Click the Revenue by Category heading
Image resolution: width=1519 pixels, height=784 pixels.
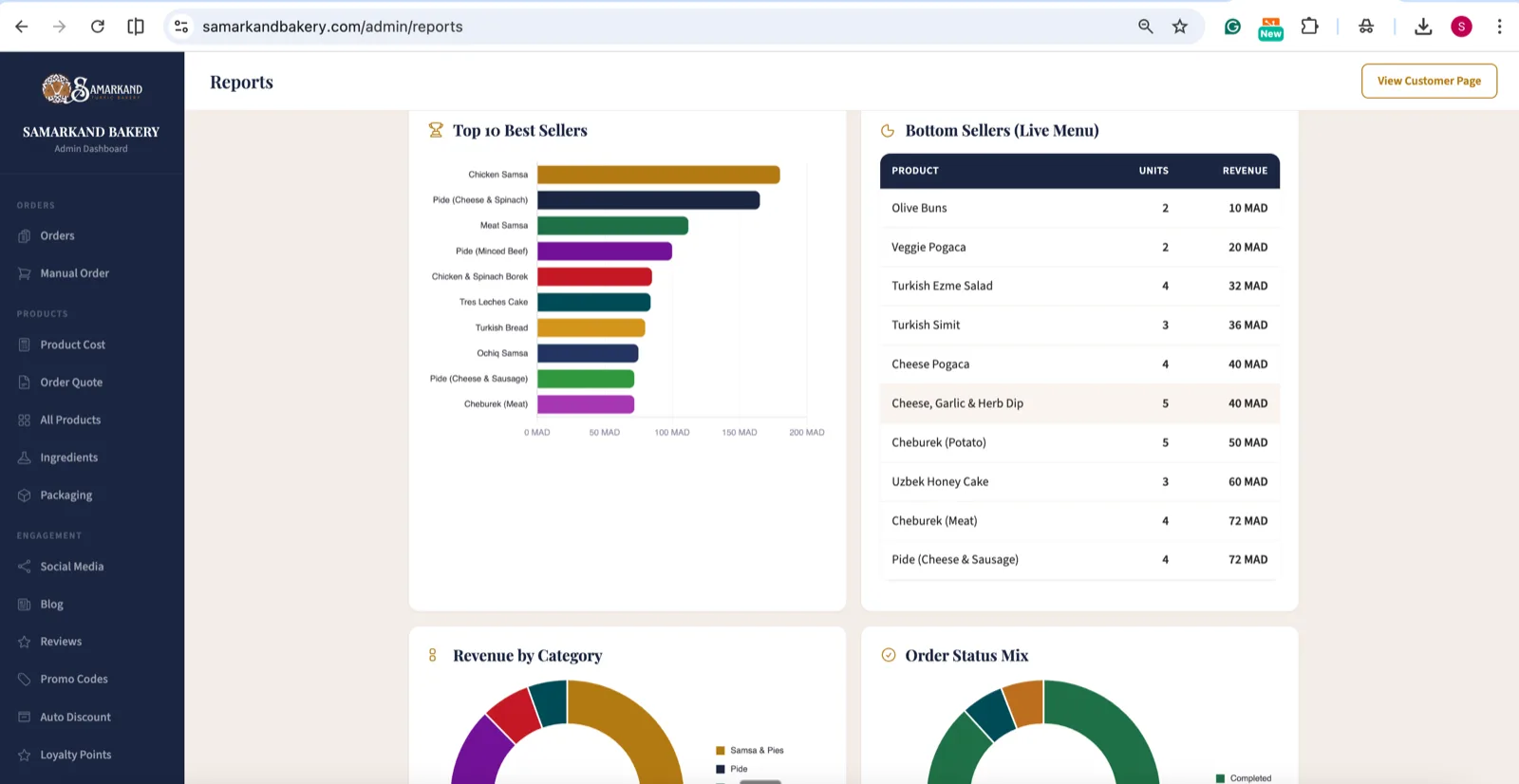click(527, 656)
